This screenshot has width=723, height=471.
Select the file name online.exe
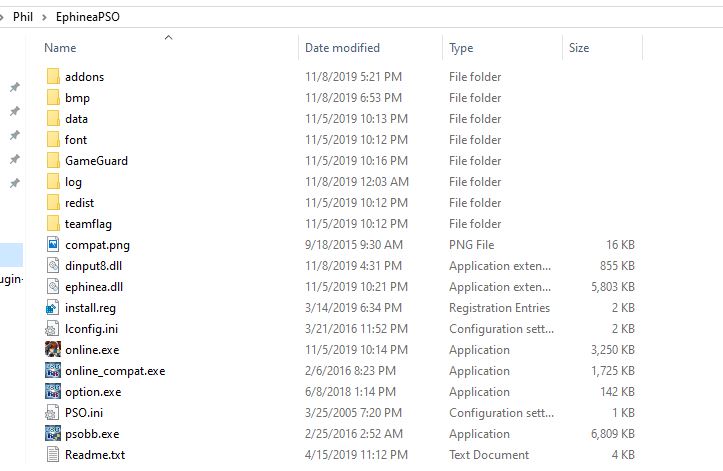pyautogui.click(x=92, y=350)
